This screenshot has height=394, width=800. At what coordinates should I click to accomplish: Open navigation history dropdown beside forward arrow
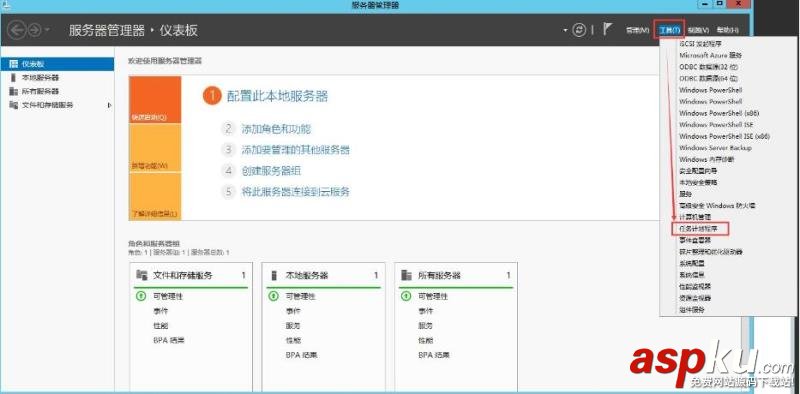click(47, 30)
